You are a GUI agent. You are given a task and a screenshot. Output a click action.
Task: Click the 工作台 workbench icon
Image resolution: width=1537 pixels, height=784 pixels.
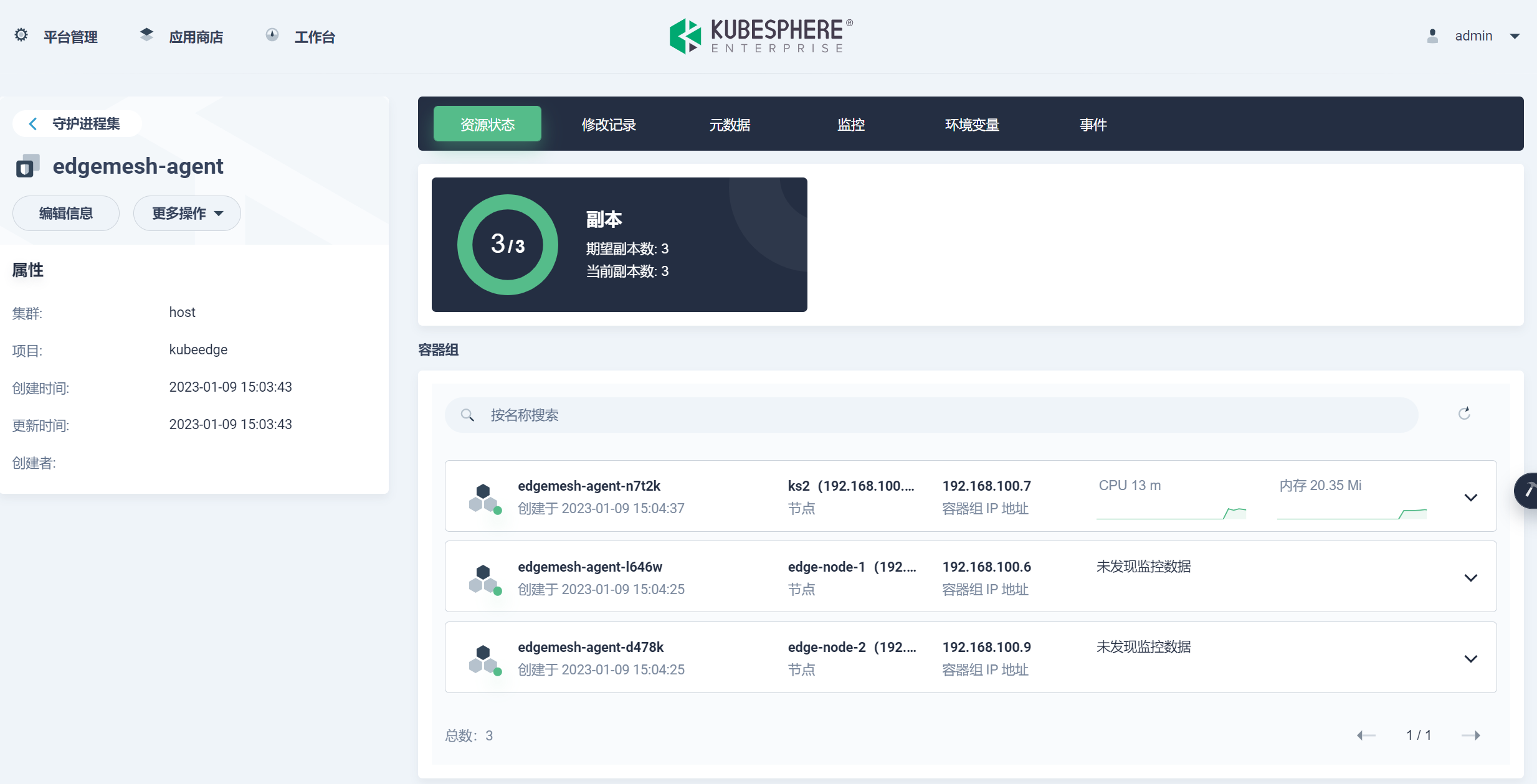273,34
